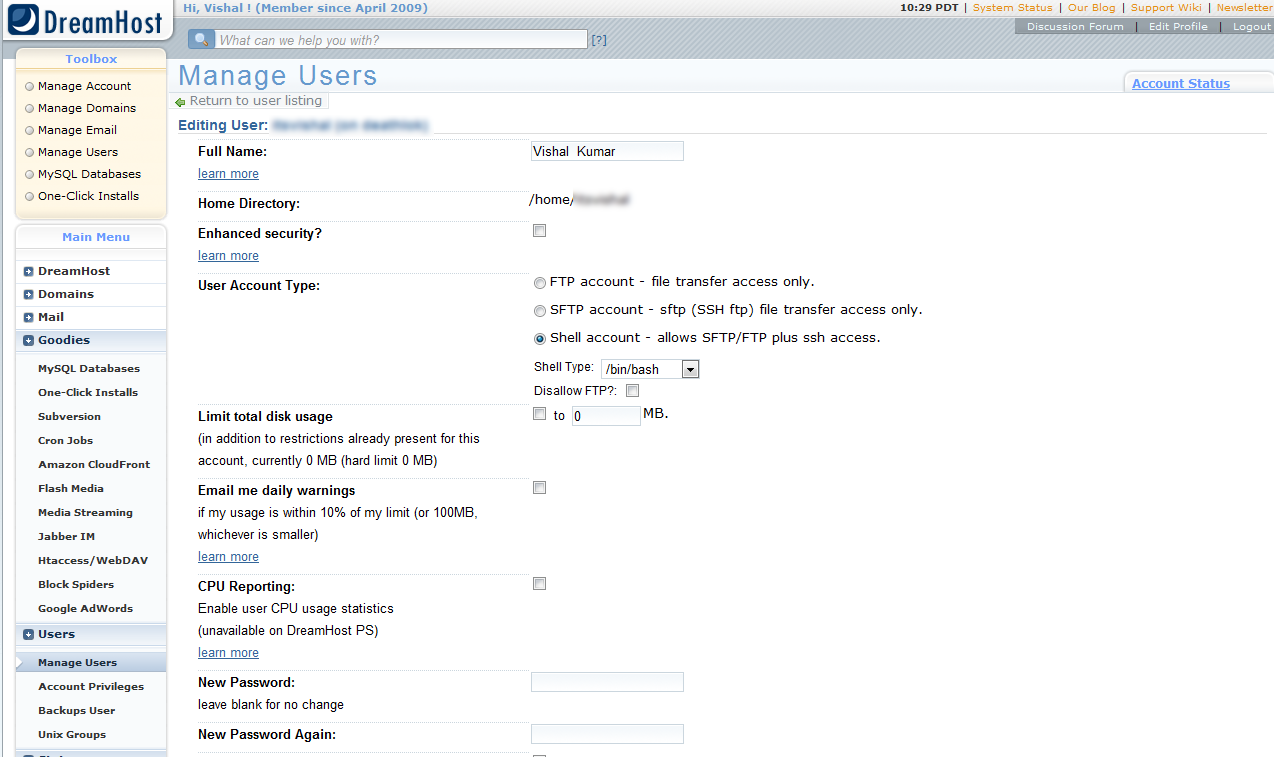Tick the Disallow FTP checkbox
1274x757 pixels.
point(632,391)
